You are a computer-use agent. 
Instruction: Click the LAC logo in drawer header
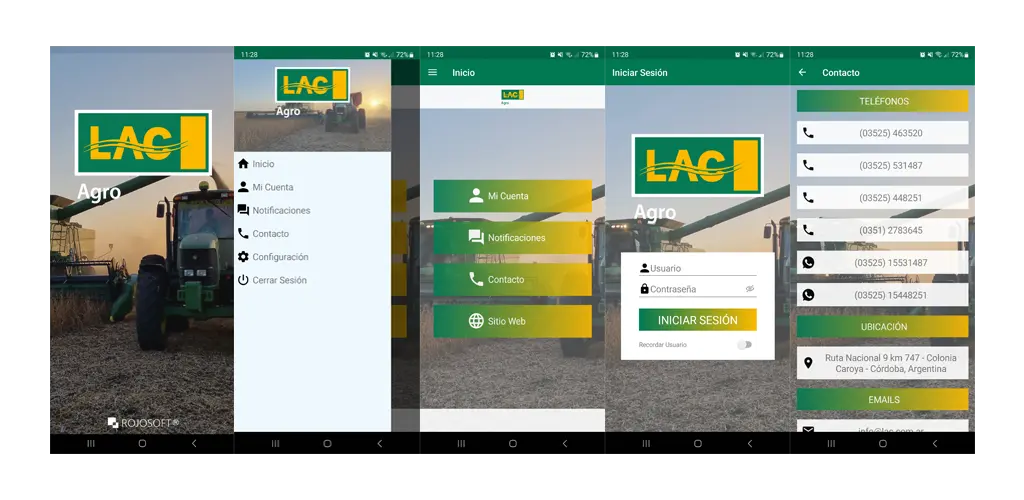[x=312, y=85]
